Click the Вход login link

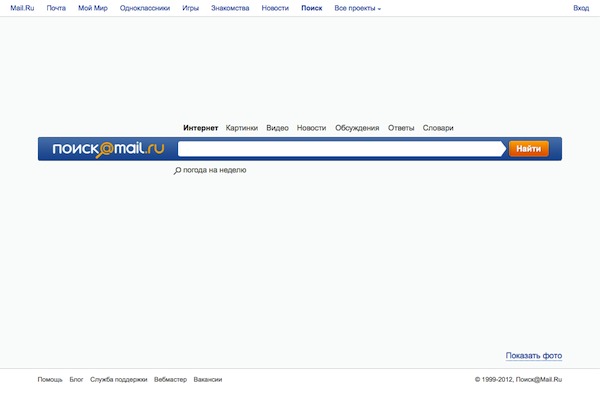(581, 8)
